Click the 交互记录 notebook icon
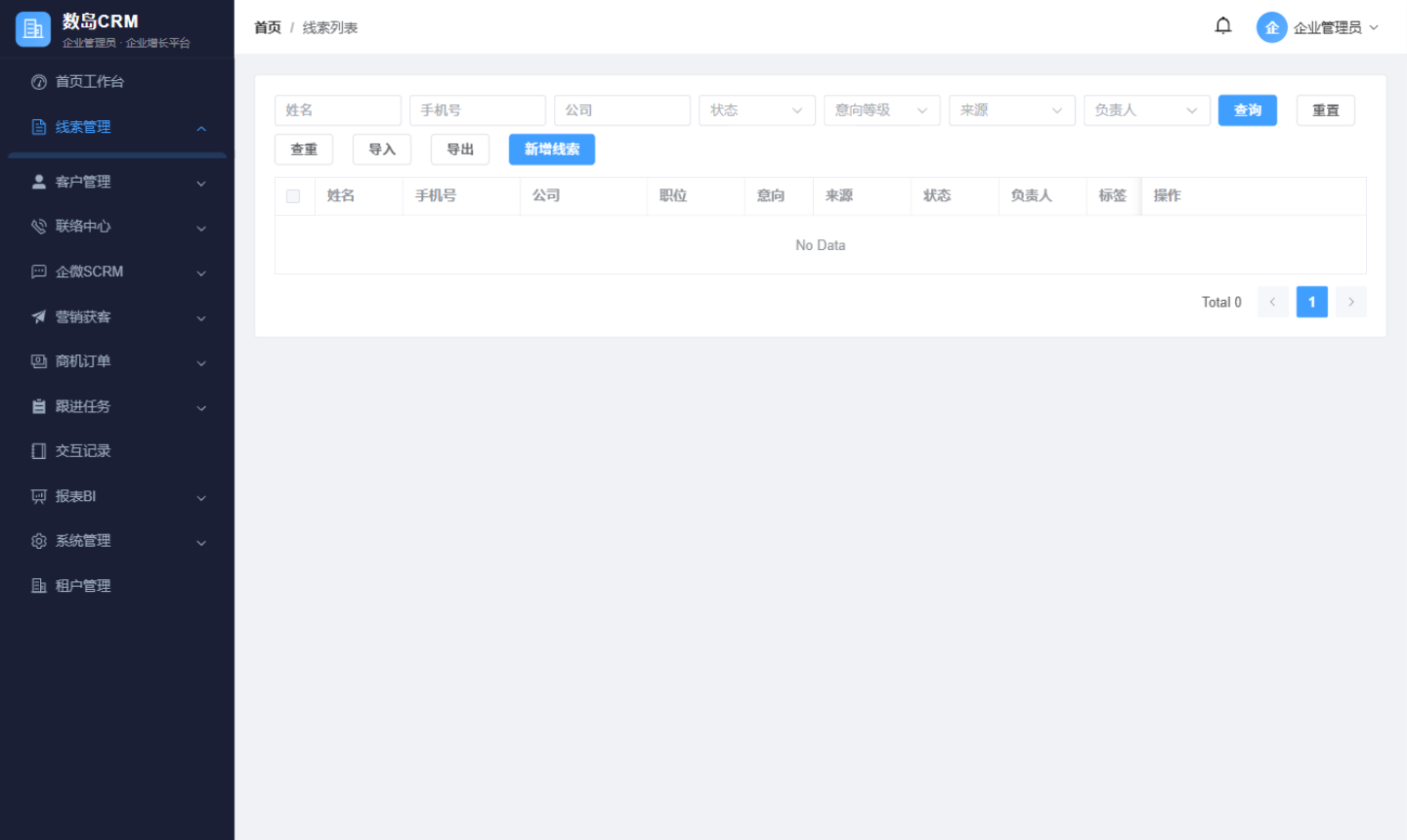The width and height of the screenshot is (1407, 840). pos(39,451)
